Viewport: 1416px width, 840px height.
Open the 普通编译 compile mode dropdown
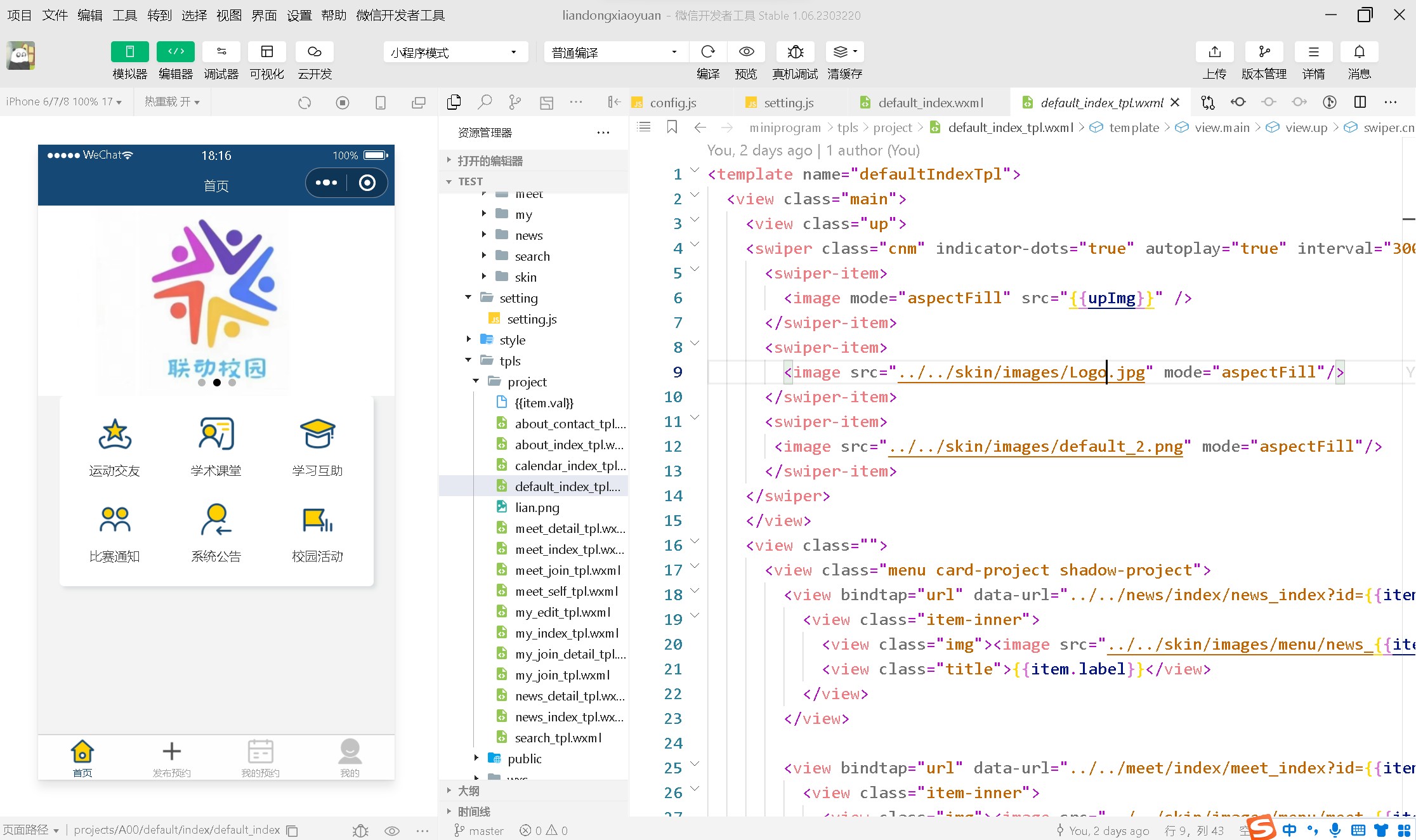(615, 53)
